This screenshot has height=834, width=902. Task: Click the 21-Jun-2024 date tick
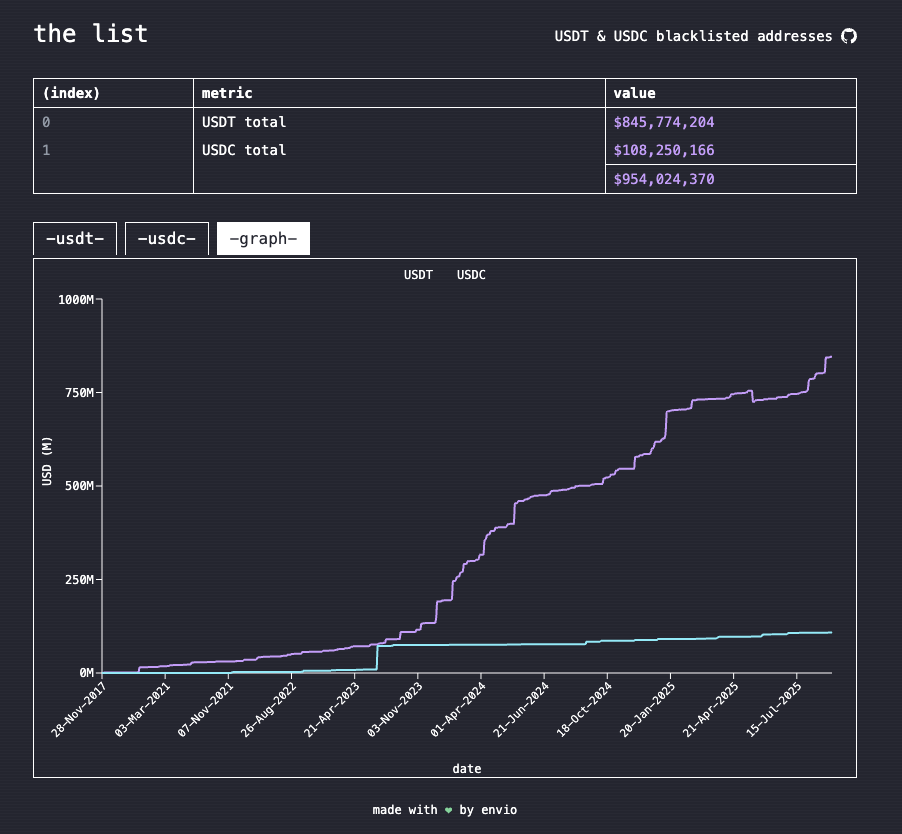[521, 710]
